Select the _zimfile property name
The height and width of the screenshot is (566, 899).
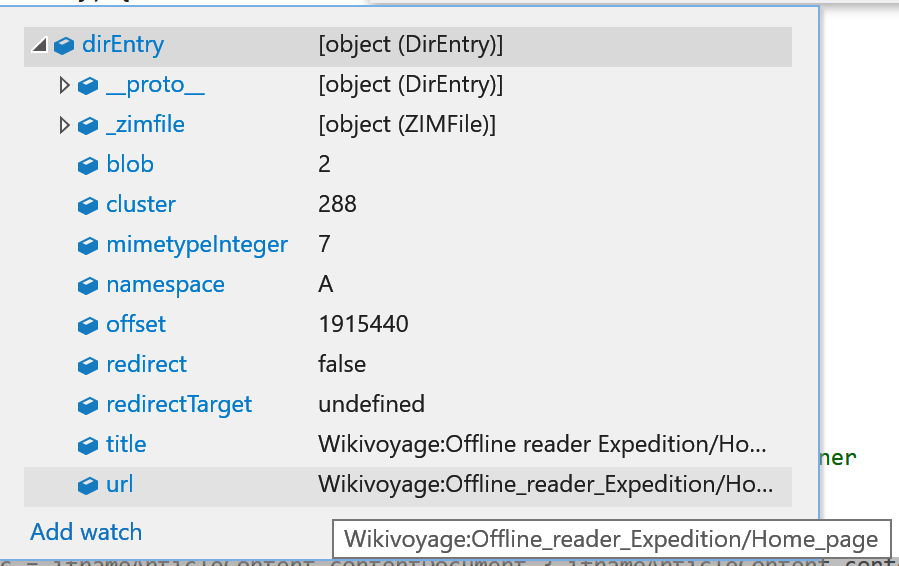pyautogui.click(x=145, y=124)
